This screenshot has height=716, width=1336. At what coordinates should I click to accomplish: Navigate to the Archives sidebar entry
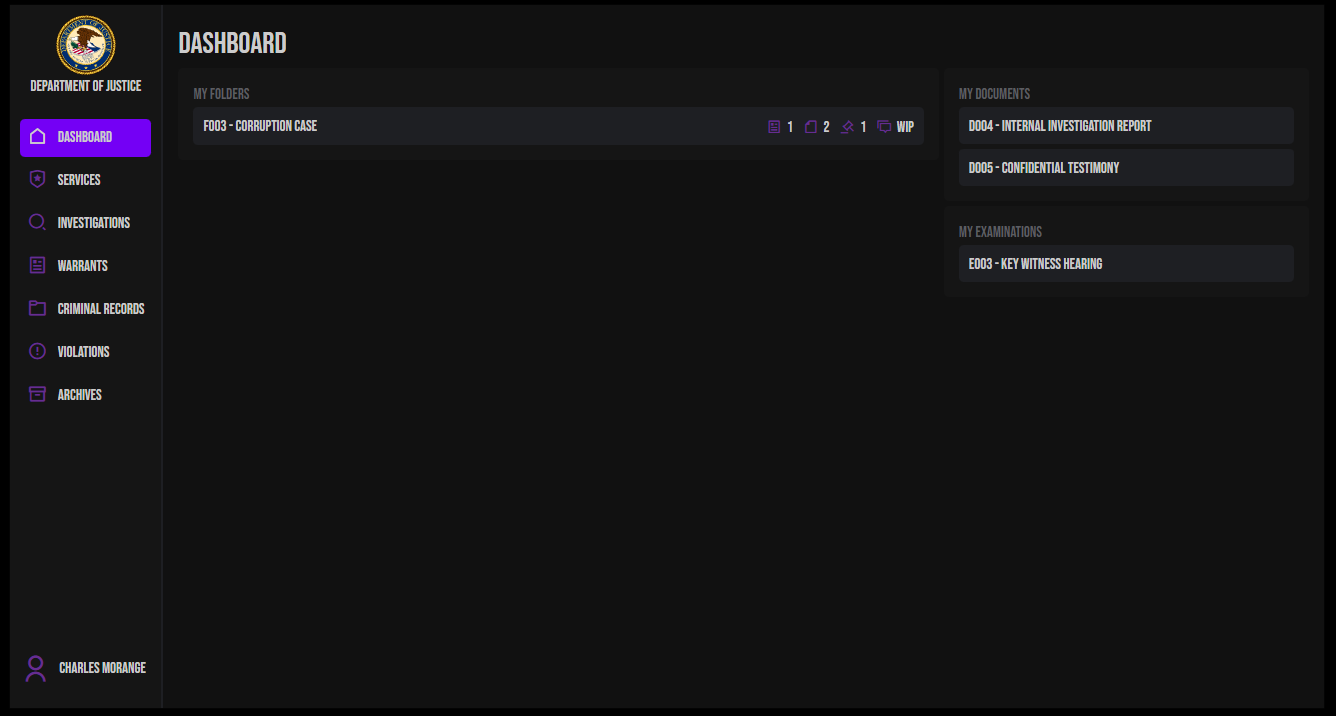coord(80,394)
